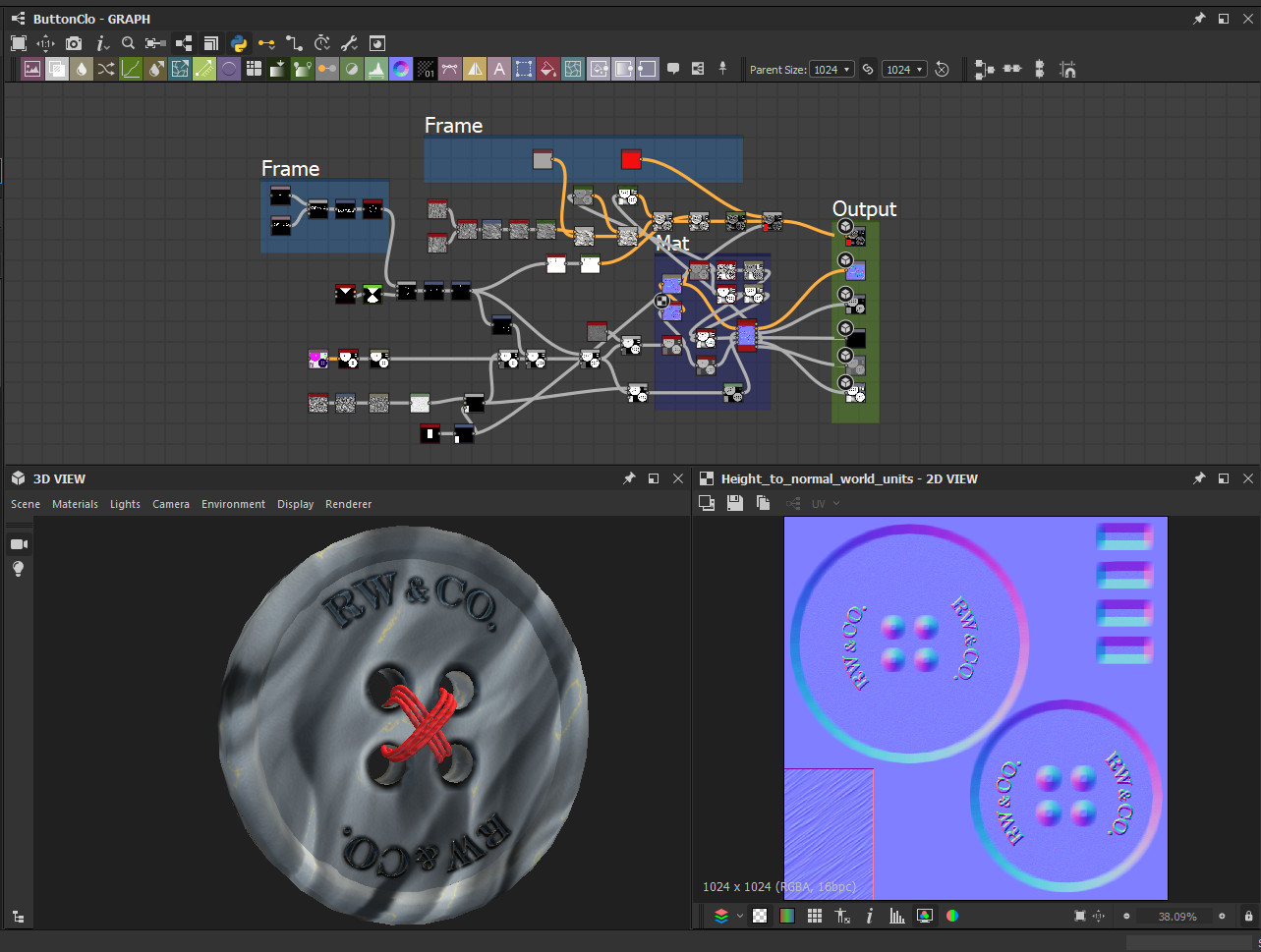
Task: Click the HSL color wheel node icon
Action: tap(401, 69)
